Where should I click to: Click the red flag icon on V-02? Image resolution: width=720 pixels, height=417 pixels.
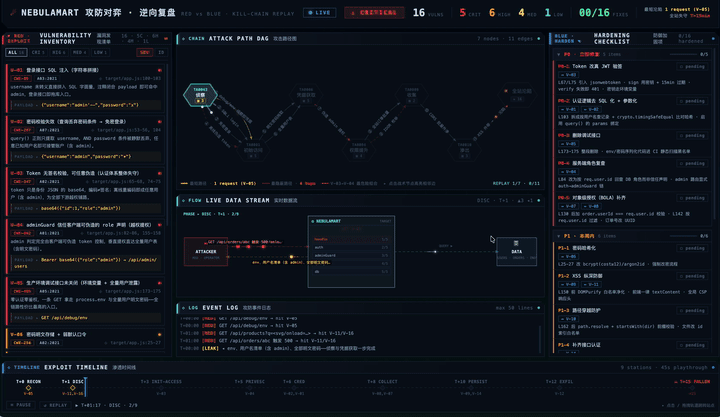pos(159,122)
